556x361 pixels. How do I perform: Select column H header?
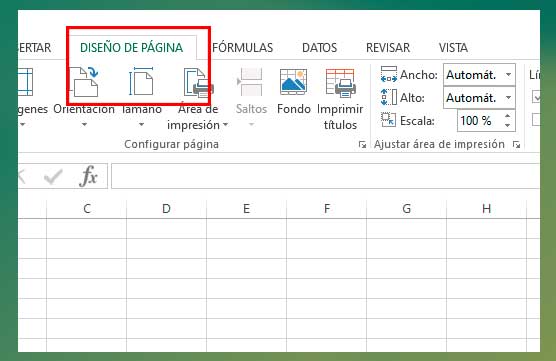coord(486,209)
